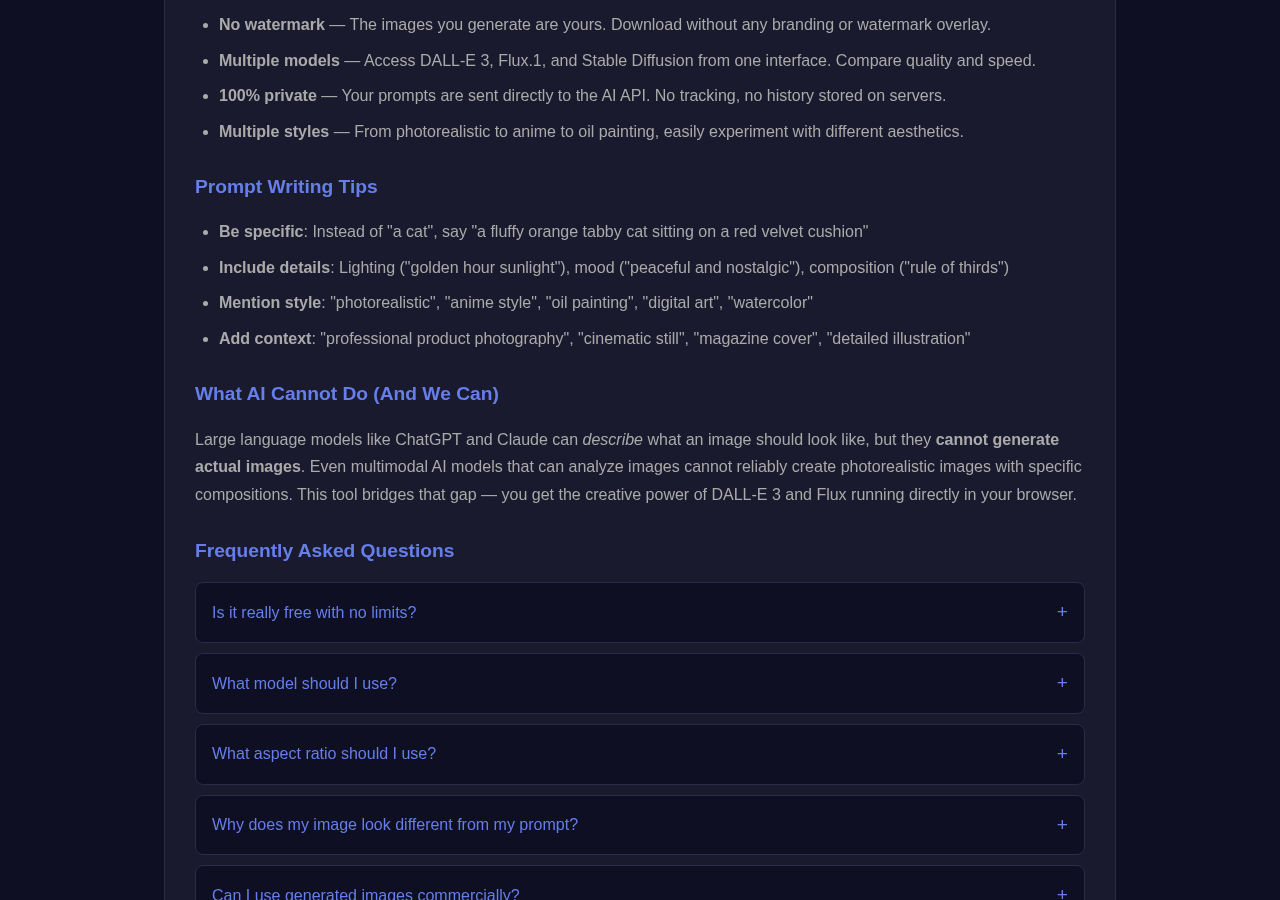Click the 'Be specific' tip label
This screenshot has height=900, width=1280.
click(261, 232)
